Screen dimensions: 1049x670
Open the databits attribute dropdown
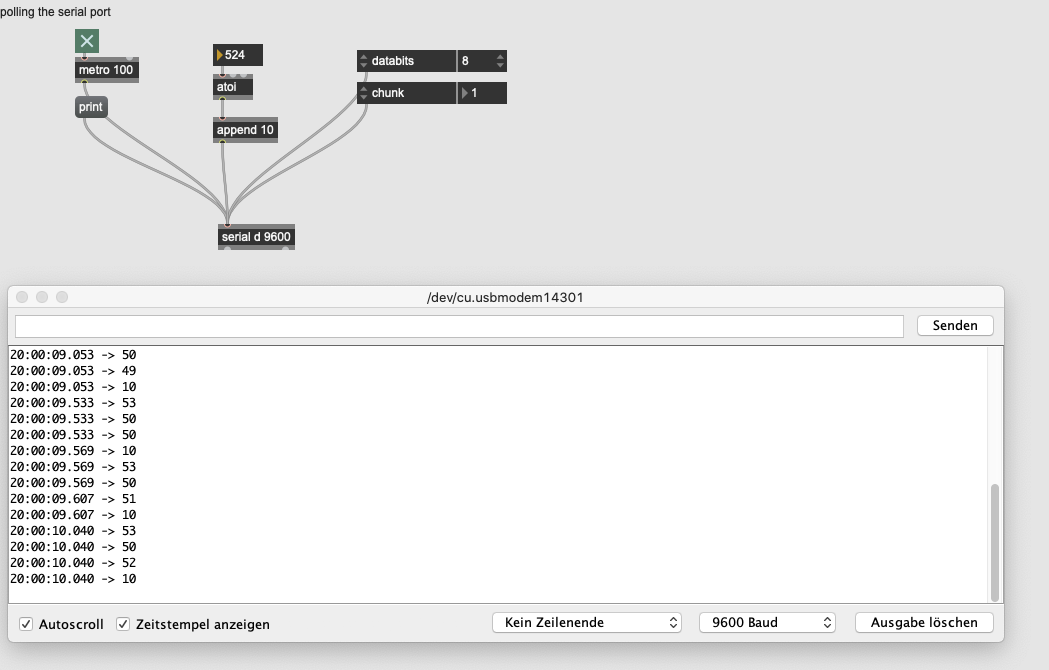[x=407, y=61]
